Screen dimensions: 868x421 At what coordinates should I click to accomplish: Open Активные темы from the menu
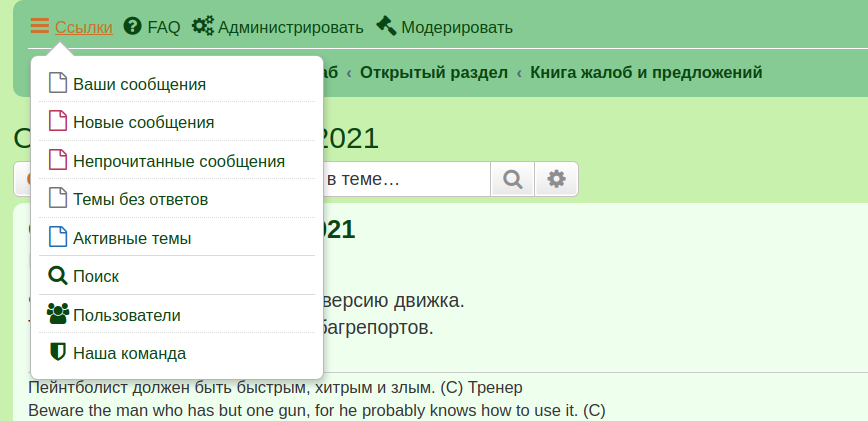[131, 238]
